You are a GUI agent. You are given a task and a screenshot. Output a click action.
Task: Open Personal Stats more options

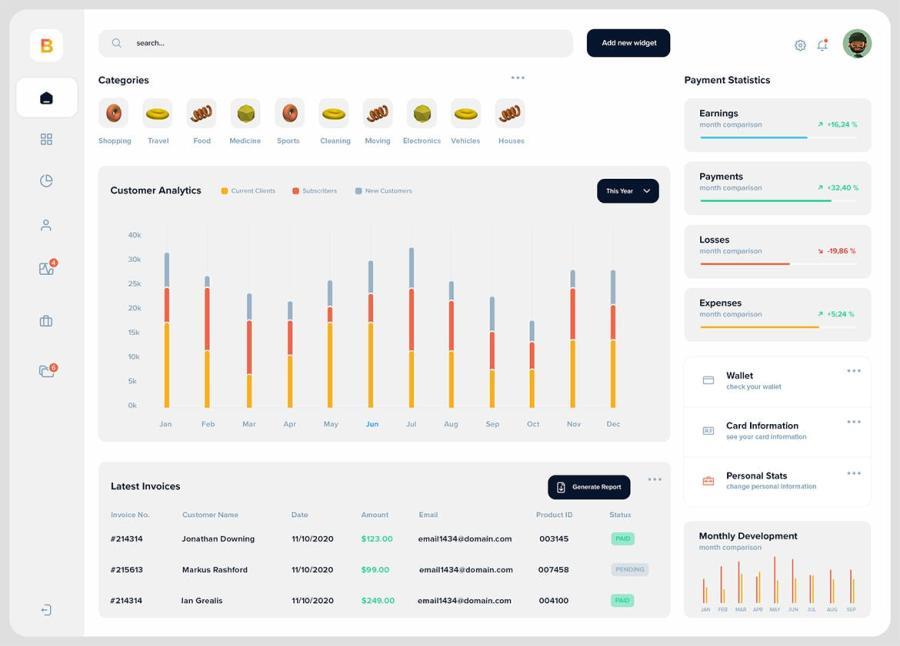[x=854, y=473]
